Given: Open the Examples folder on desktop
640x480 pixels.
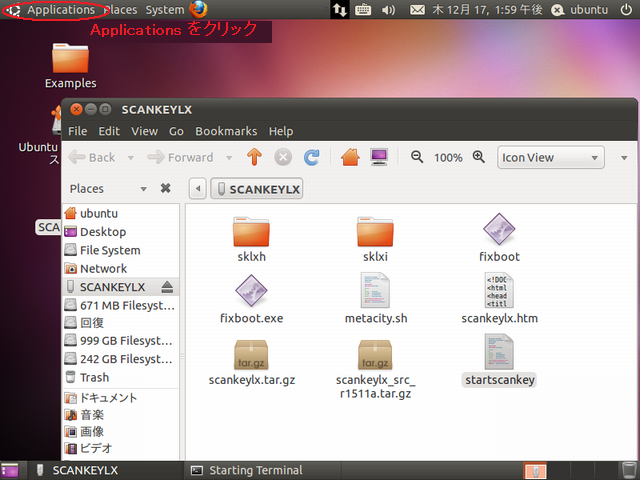Looking at the screenshot, I should 70,66.
